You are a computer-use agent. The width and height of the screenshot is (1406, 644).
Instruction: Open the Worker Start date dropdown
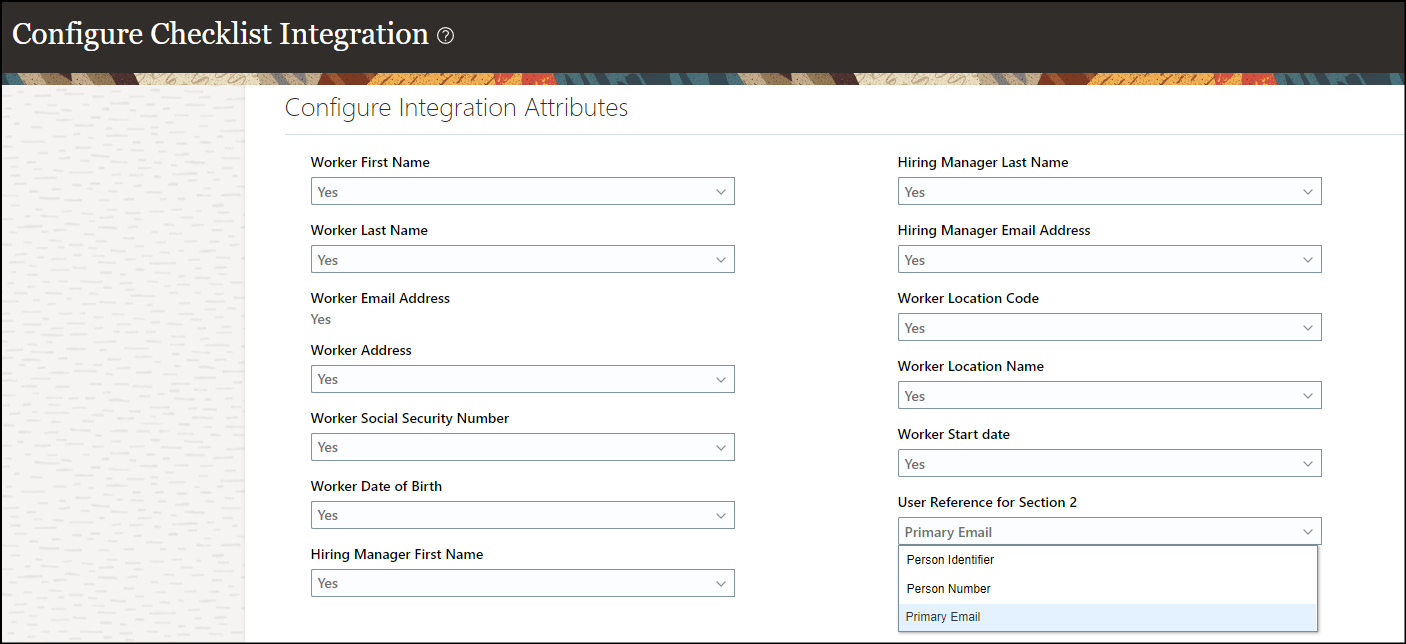1109,464
